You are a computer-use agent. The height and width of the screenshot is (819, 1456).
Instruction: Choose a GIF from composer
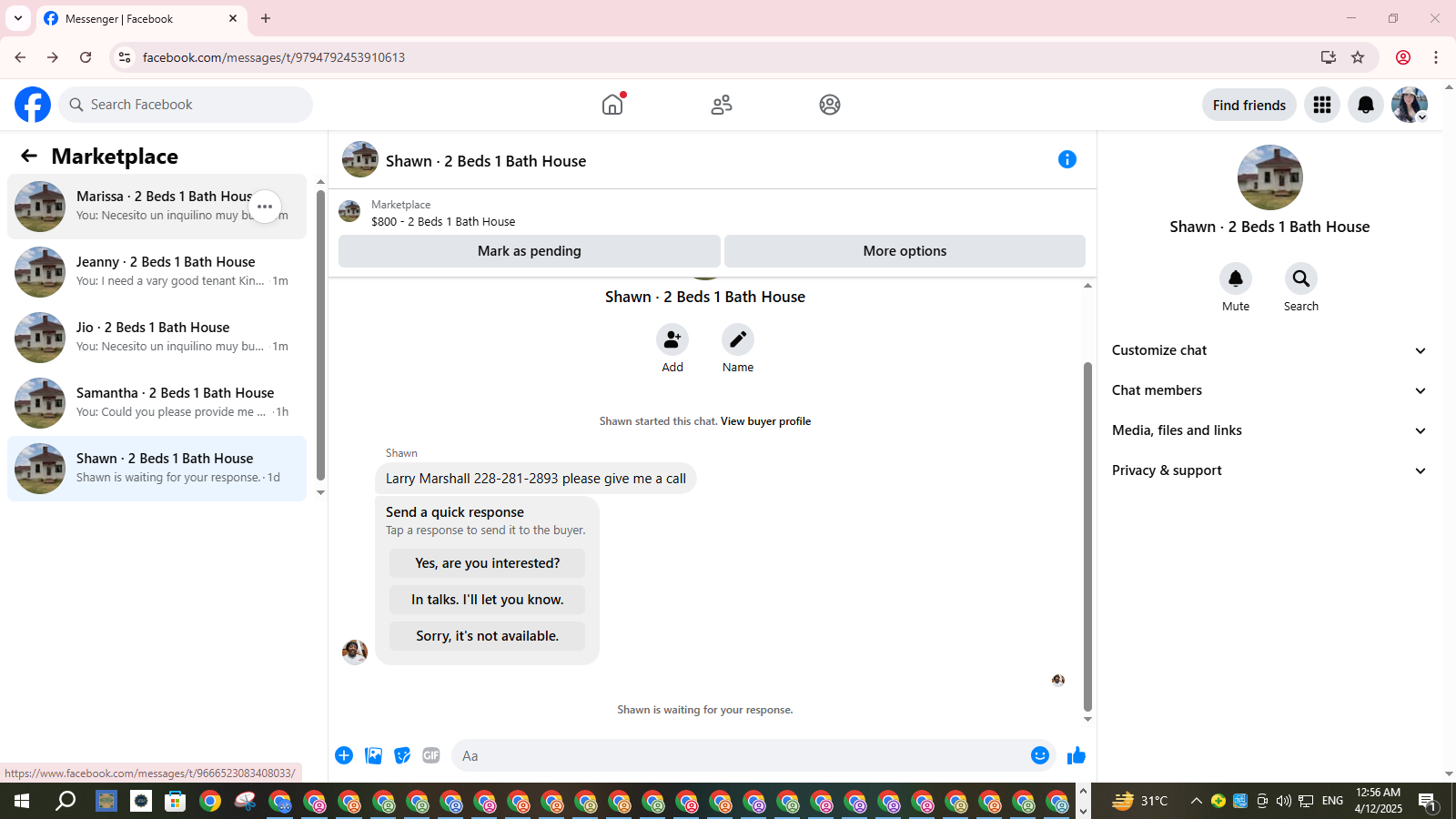coord(431,755)
